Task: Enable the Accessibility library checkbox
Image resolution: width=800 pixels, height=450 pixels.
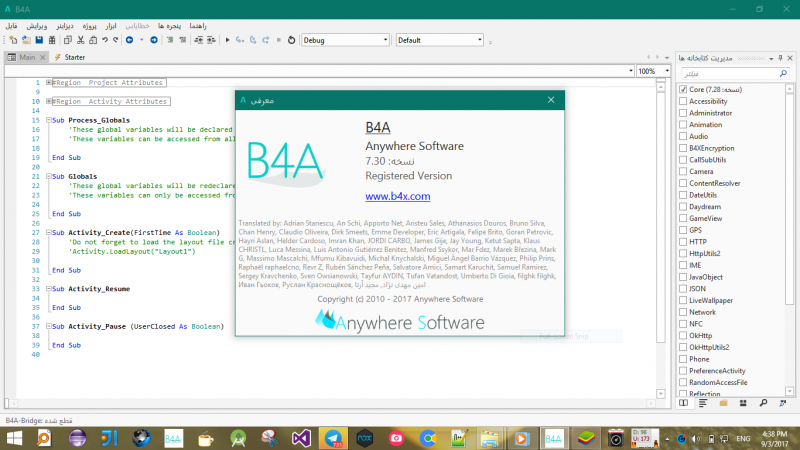Action: point(682,101)
